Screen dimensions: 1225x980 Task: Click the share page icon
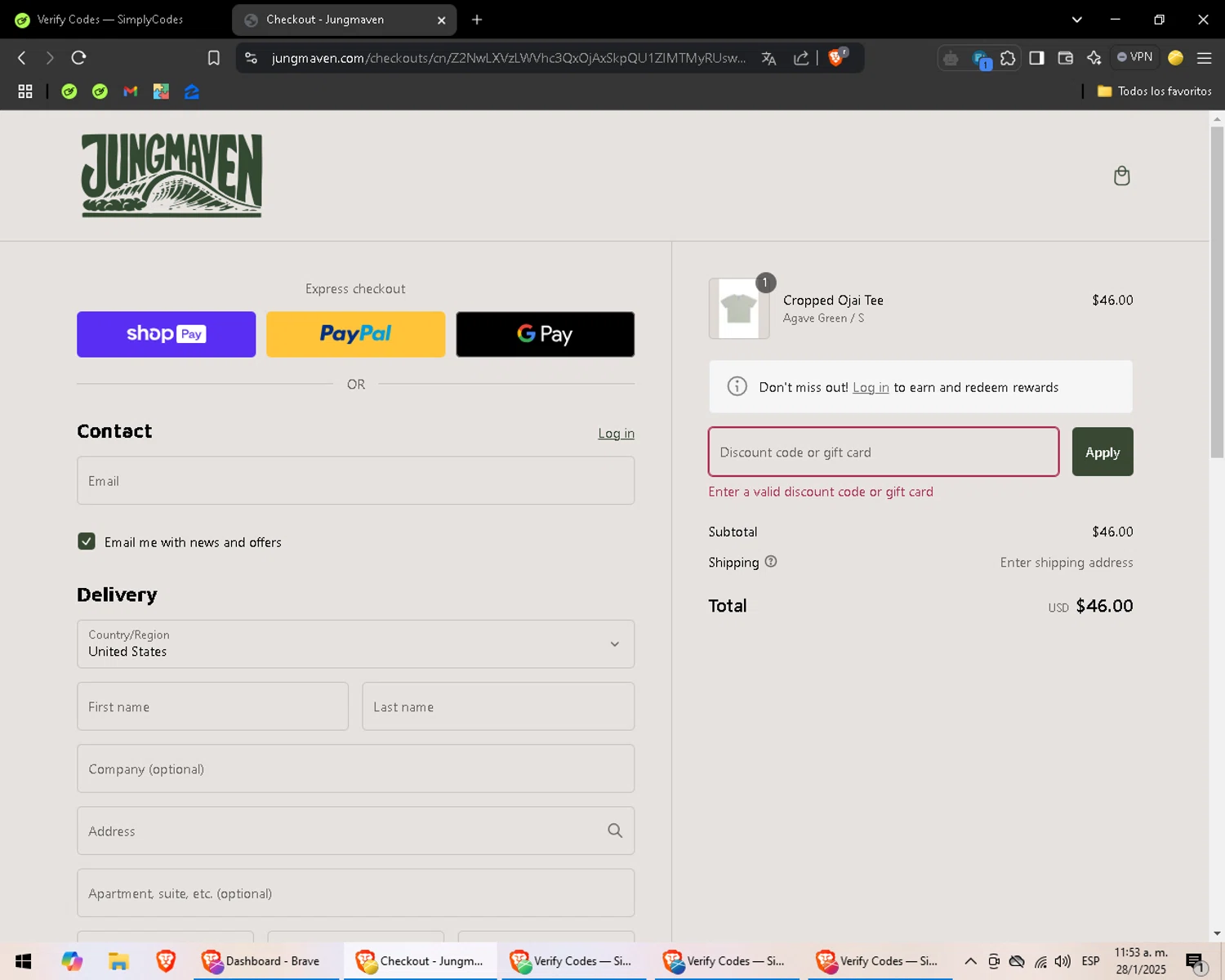point(801,58)
